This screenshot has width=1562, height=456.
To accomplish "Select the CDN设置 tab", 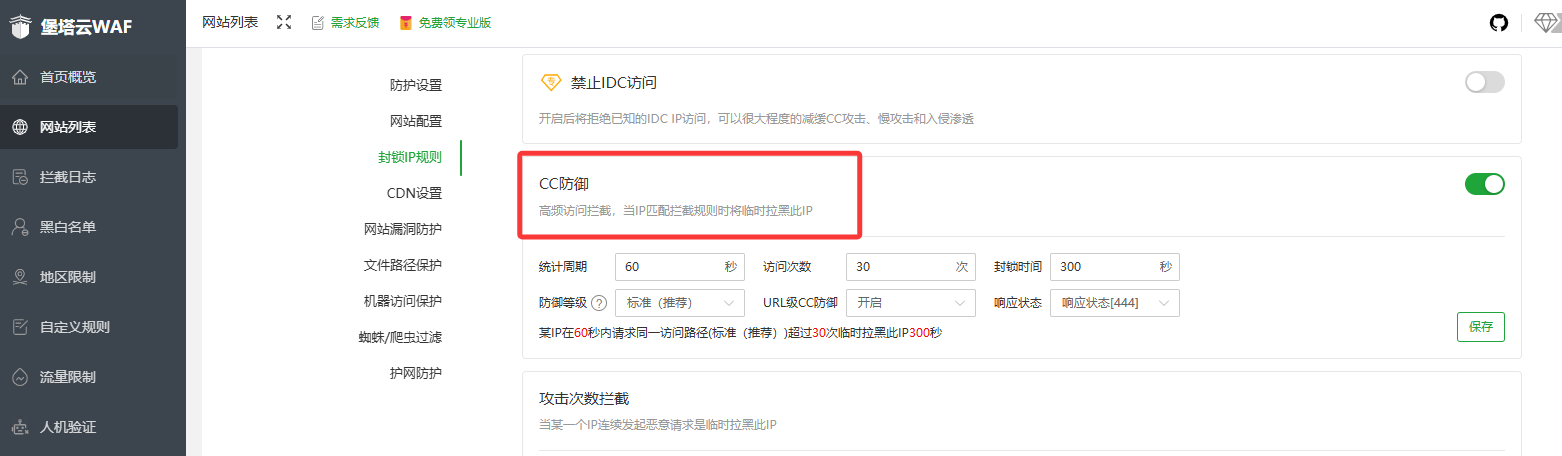I will point(414,193).
